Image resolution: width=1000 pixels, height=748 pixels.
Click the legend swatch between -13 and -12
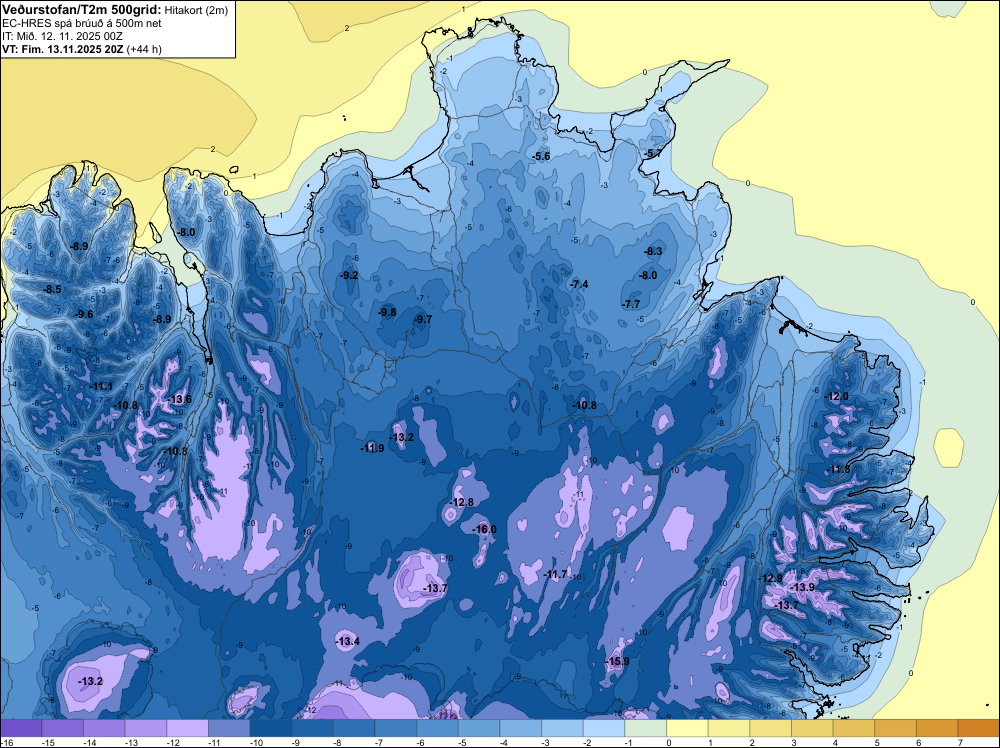click(146, 728)
